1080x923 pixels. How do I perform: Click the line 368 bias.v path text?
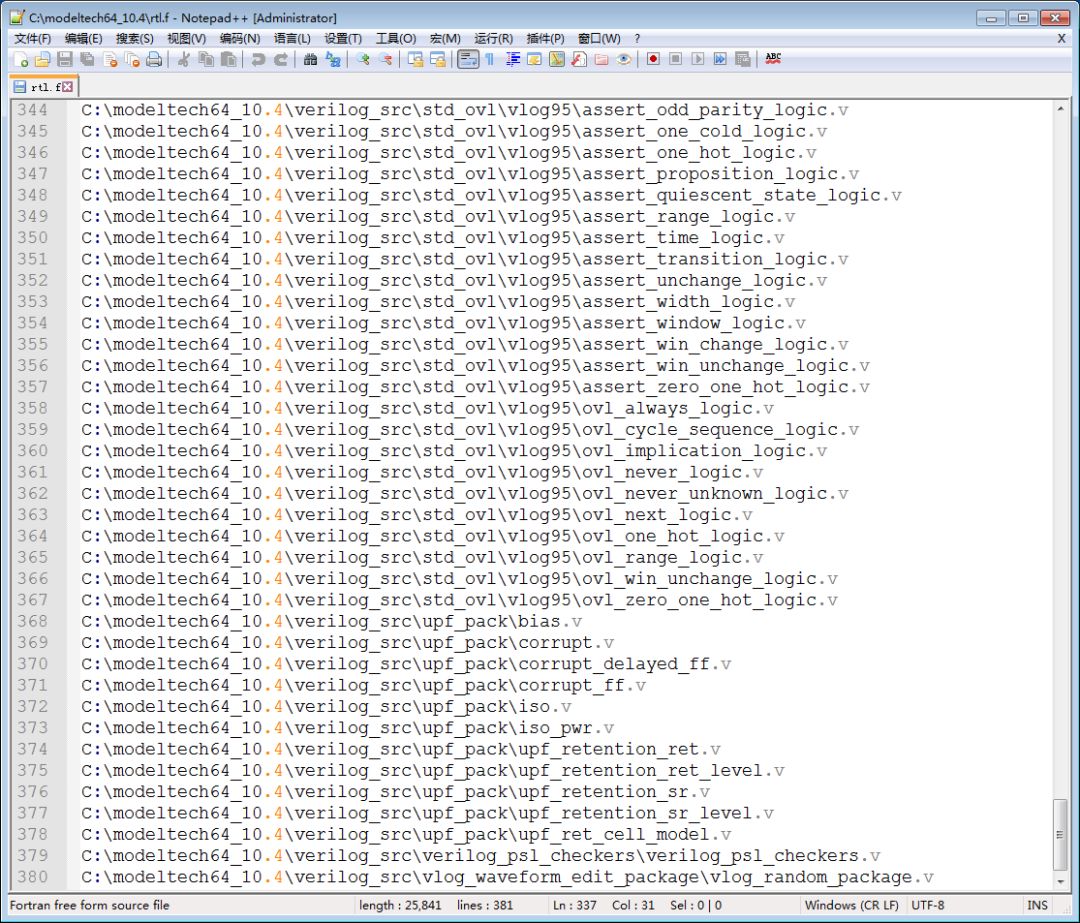pos(330,621)
